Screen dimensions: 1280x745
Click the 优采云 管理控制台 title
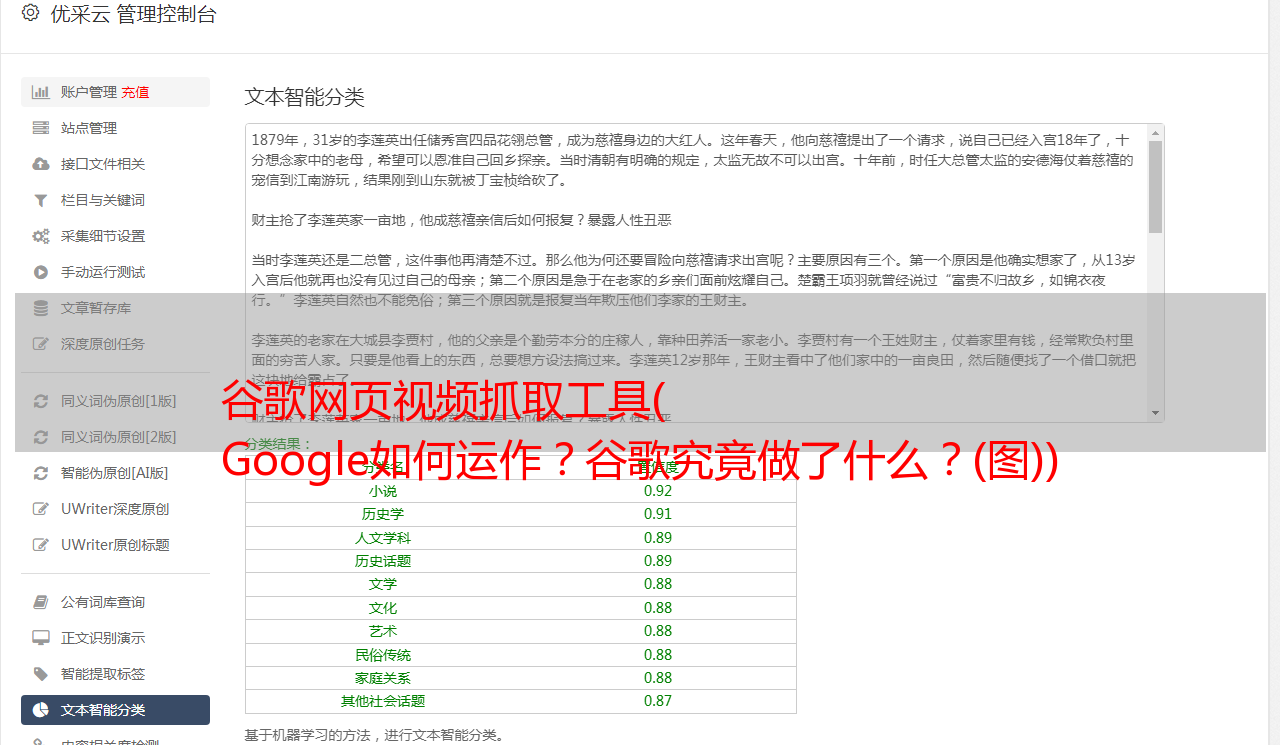pyautogui.click(x=133, y=14)
